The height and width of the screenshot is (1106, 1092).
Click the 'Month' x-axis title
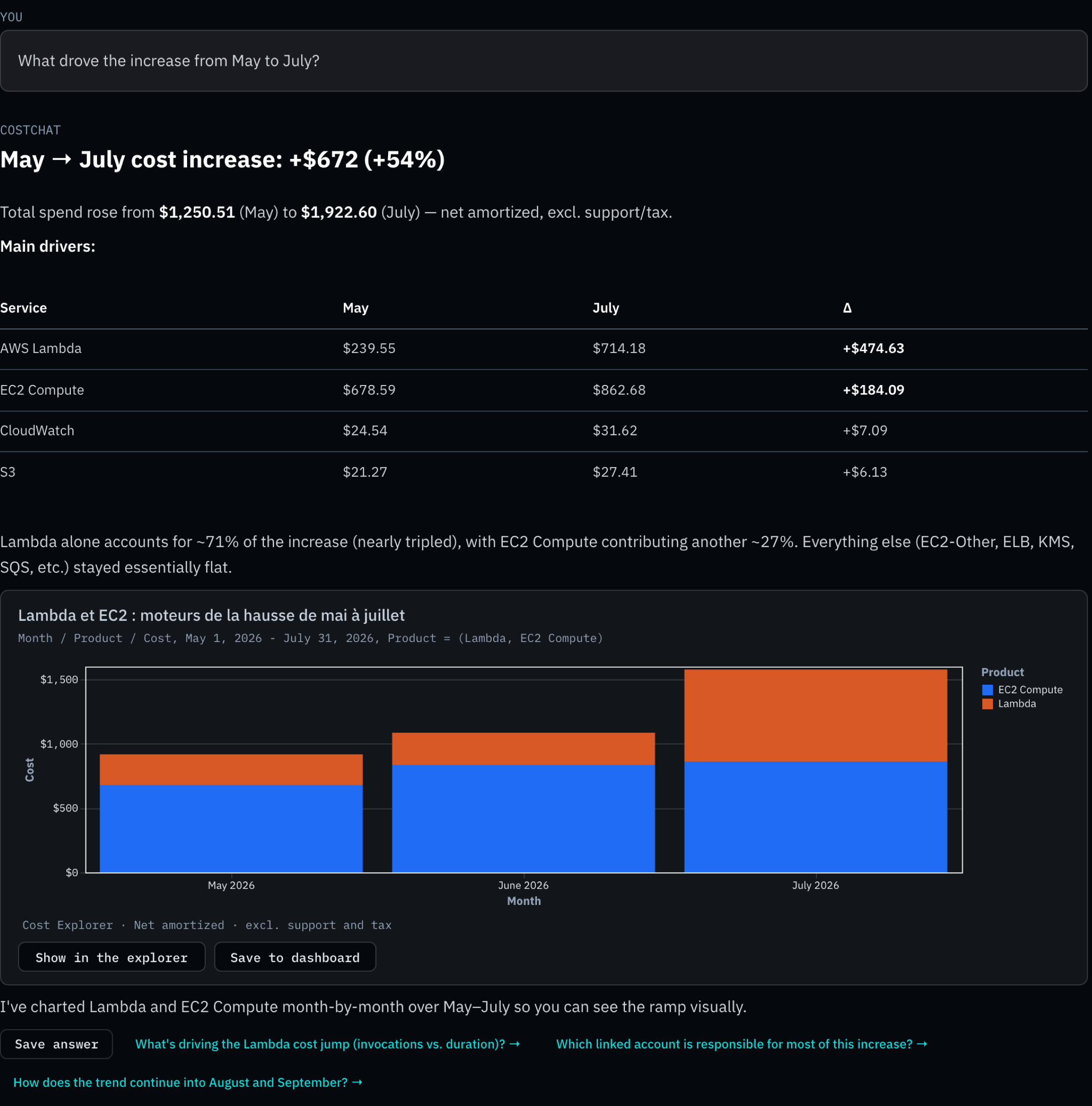tap(523, 901)
